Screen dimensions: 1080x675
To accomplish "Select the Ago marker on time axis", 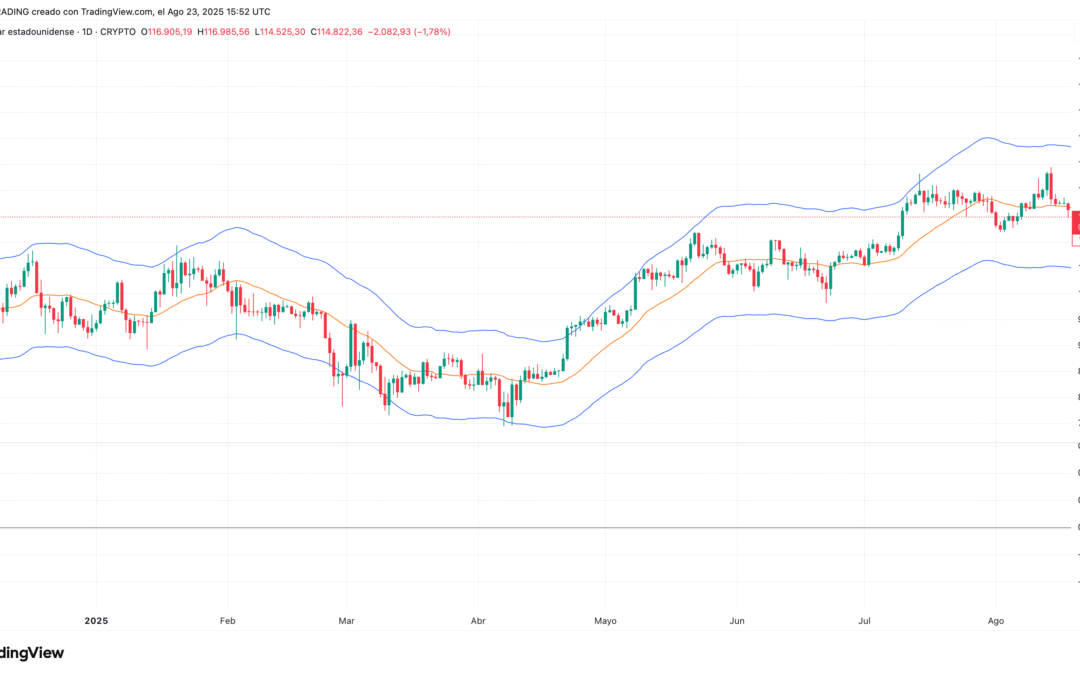I will 995,621.
